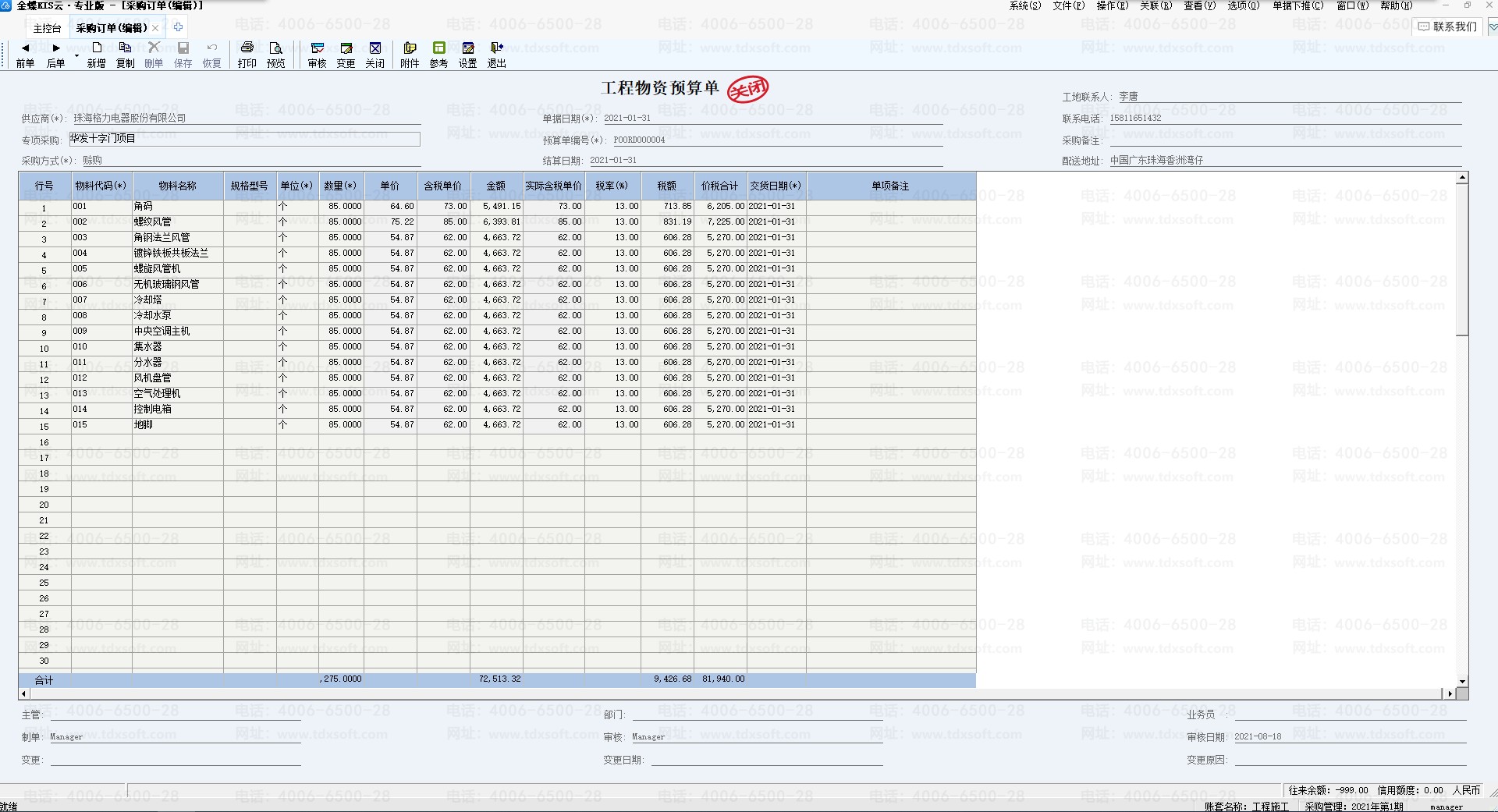Viewport: 1498px width, 812px height.
Task: Click the 新增 new document icon
Action: 97,55
